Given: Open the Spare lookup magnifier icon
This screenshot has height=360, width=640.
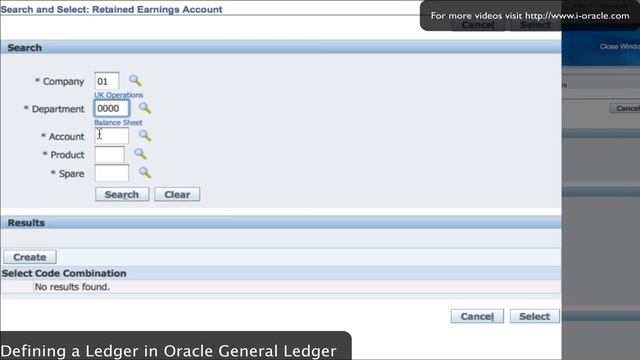Looking at the screenshot, I should click(x=145, y=173).
